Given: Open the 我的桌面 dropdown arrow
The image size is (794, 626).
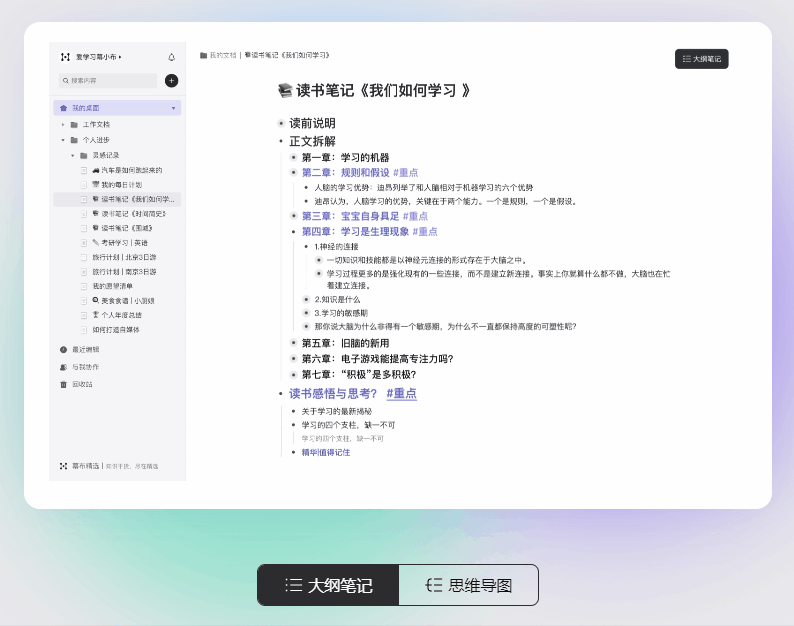Looking at the screenshot, I should [173, 108].
